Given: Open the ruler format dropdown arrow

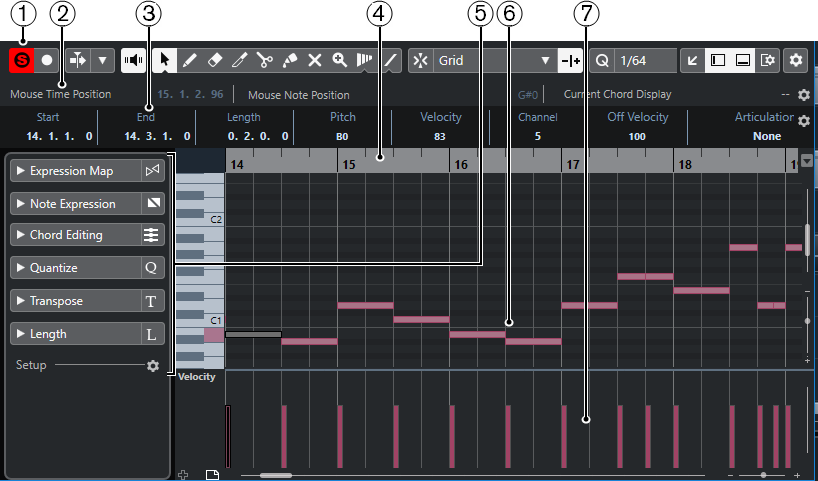Looking at the screenshot, I should pyautogui.click(x=807, y=161).
